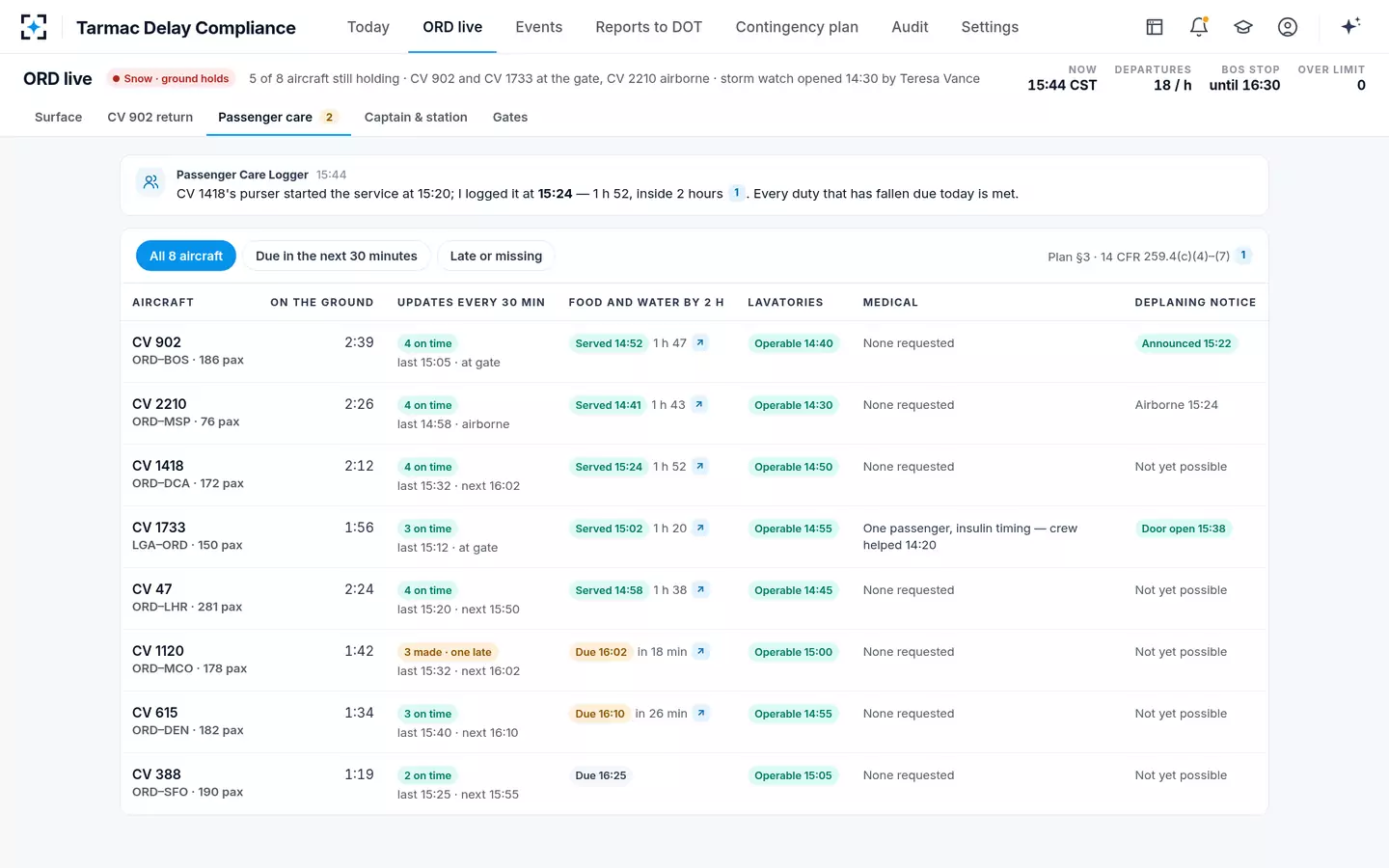Select the All 8 aircraft filter
This screenshot has height=868, width=1389.
[186, 256]
